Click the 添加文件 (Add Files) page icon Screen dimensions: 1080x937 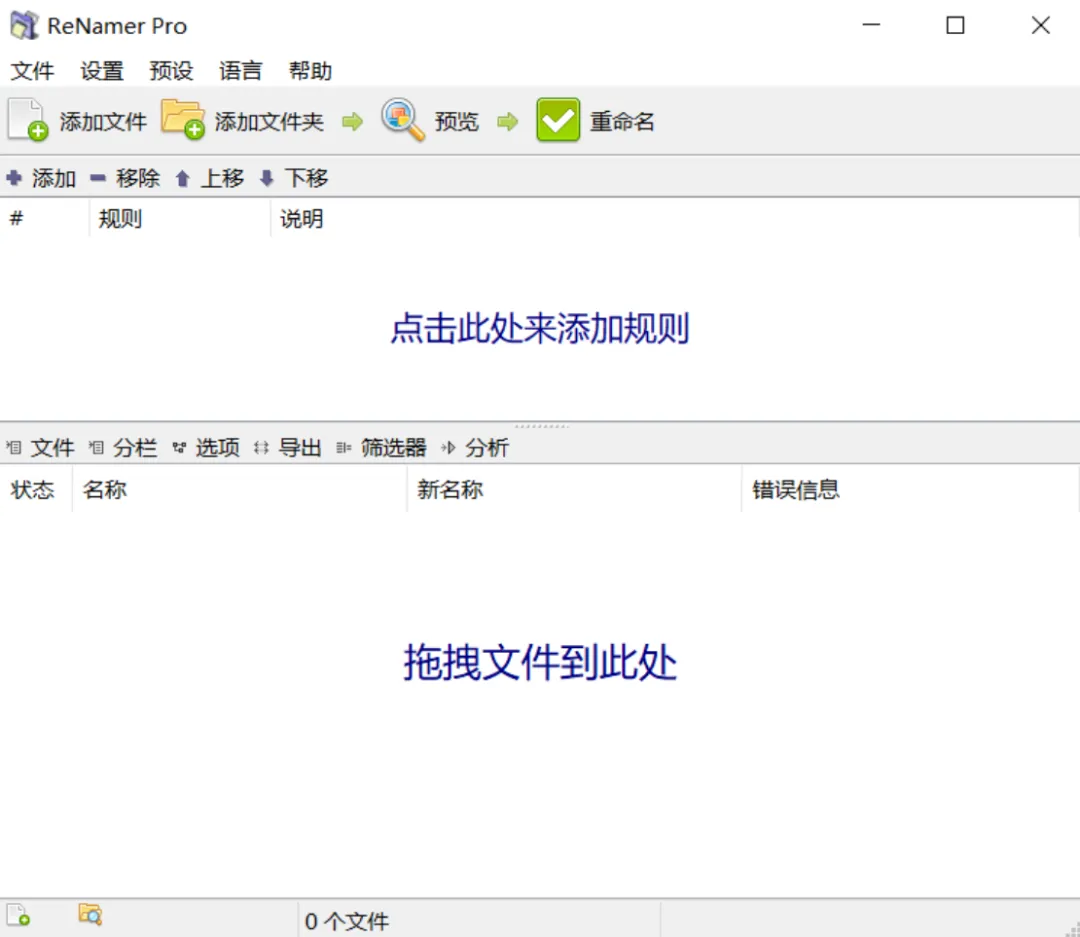pyautogui.click(x=28, y=120)
